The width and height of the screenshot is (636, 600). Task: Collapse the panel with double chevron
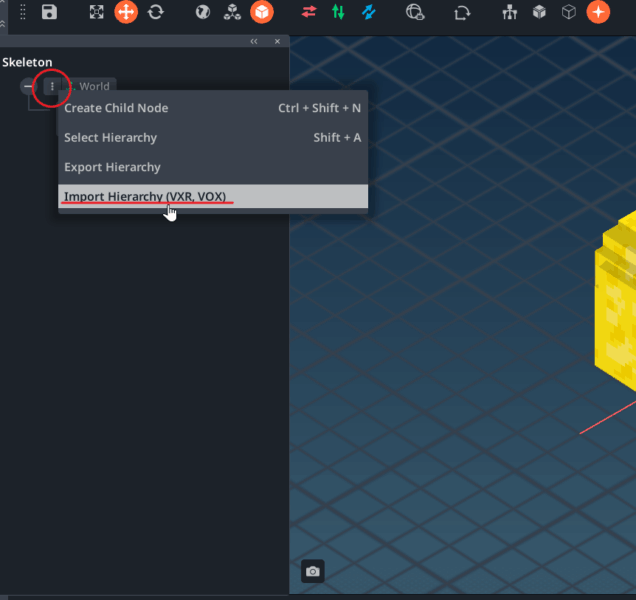pos(254,41)
